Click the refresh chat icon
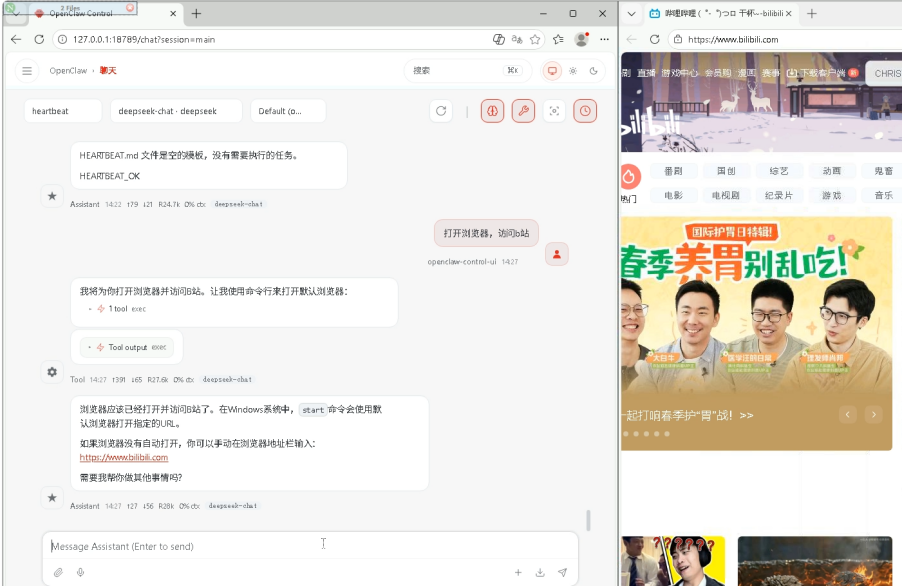 pyautogui.click(x=441, y=111)
